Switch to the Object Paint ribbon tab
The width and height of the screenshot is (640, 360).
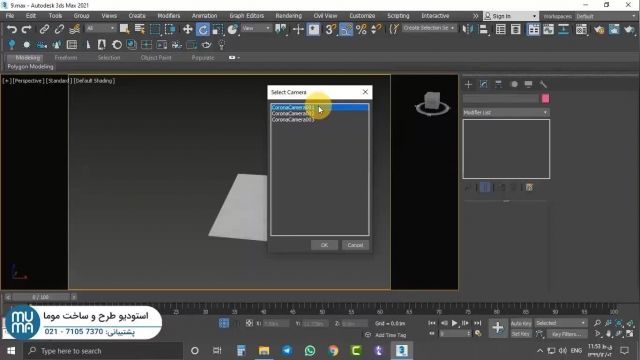point(156,58)
